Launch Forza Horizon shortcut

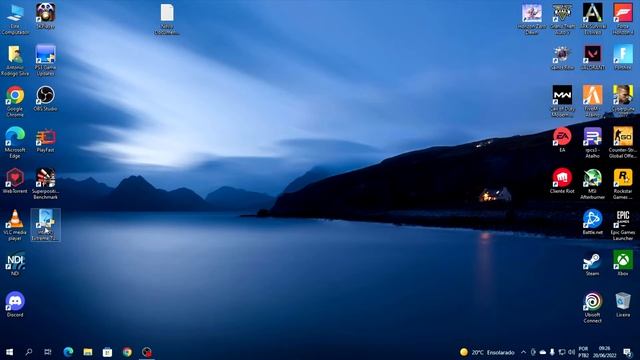(x=623, y=19)
